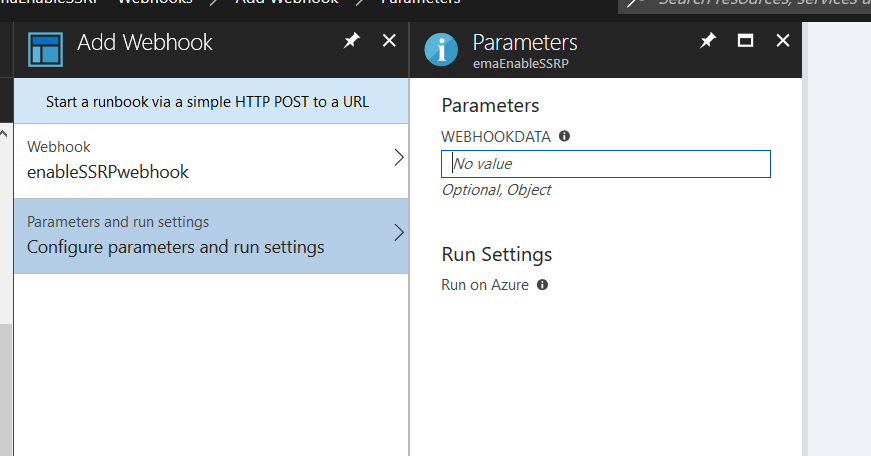Click the Run on Azure label
The image size is (871, 456).
click(x=485, y=285)
